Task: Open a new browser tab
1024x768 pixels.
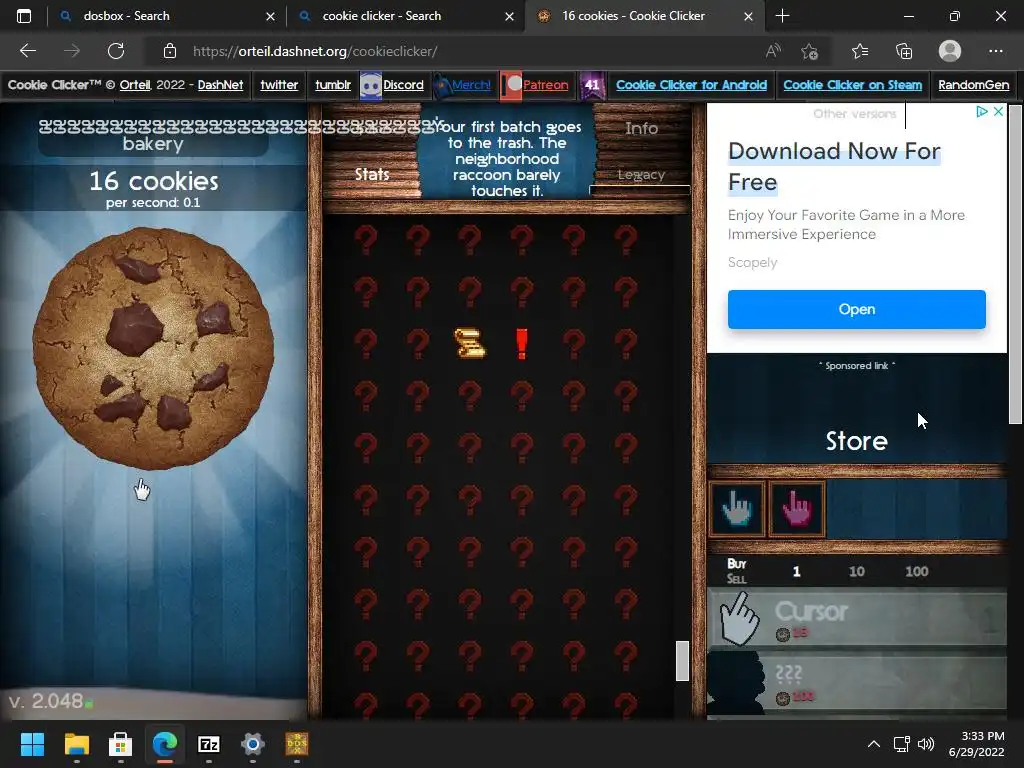Action: (782, 16)
